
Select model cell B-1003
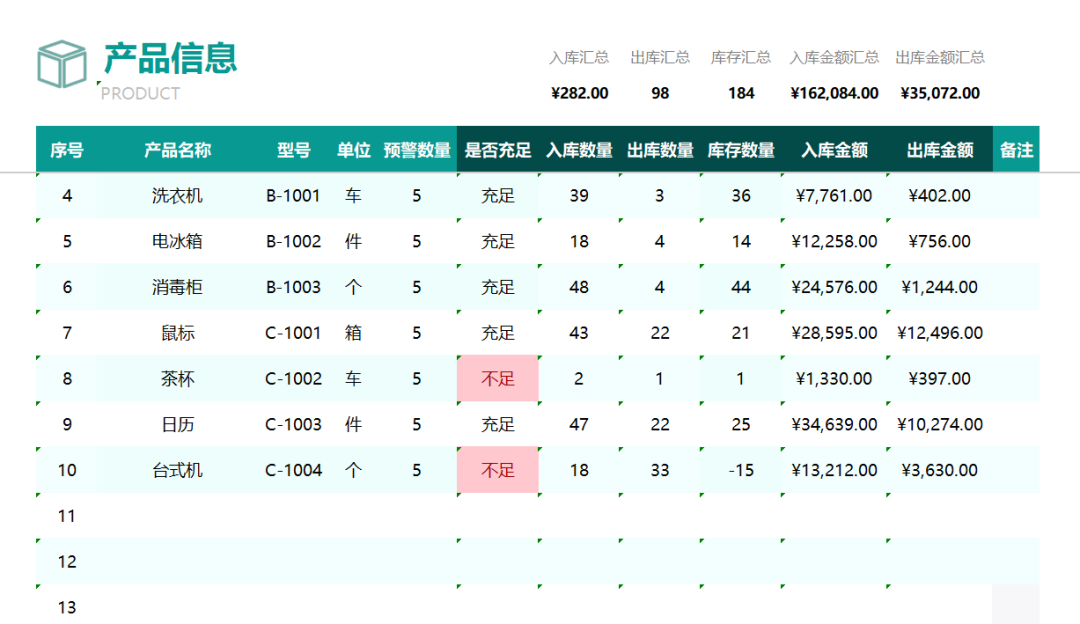click(x=293, y=287)
